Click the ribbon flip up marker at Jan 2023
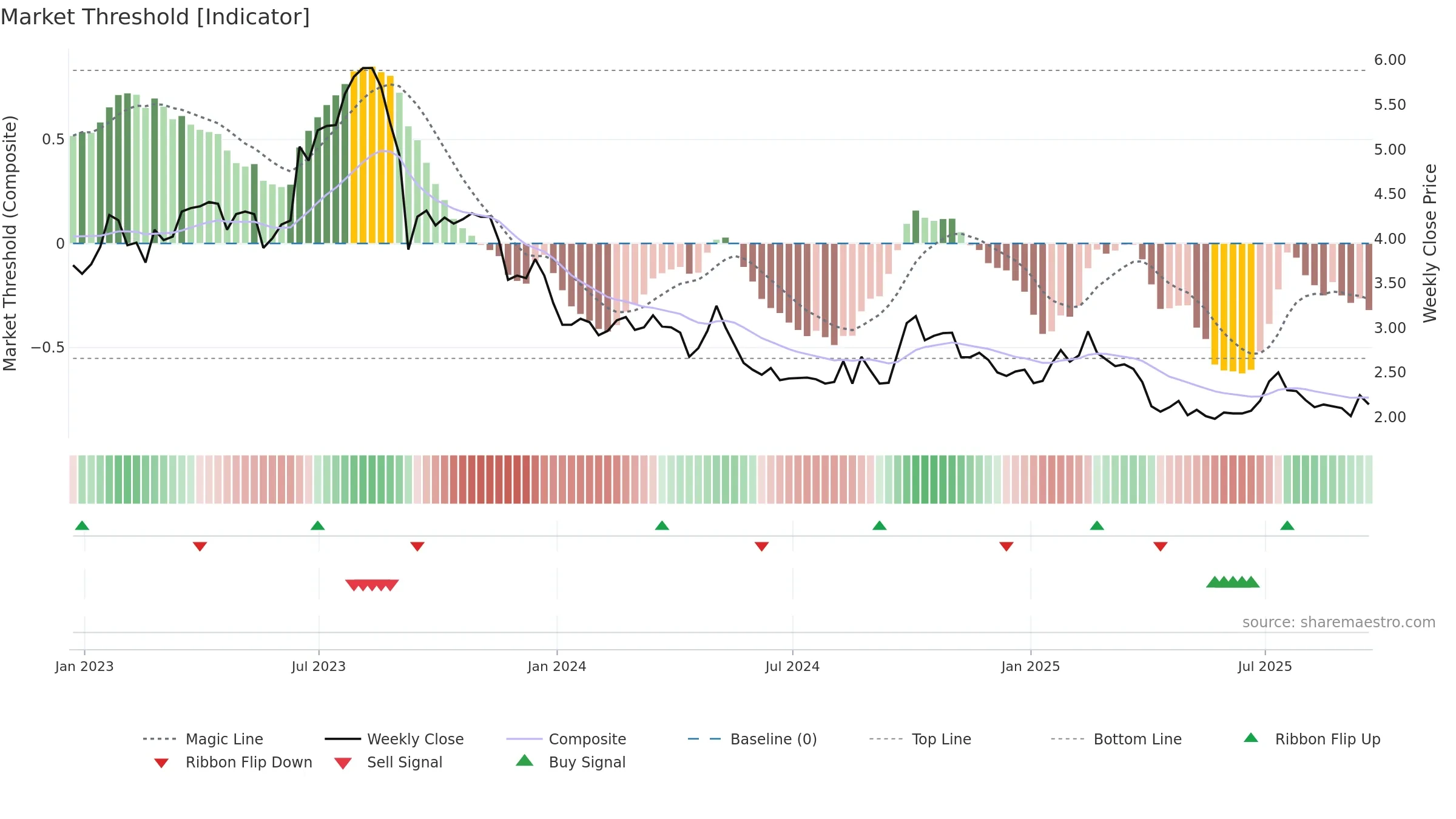Image resolution: width=1456 pixels, height=819 pixels. point(82,525)
